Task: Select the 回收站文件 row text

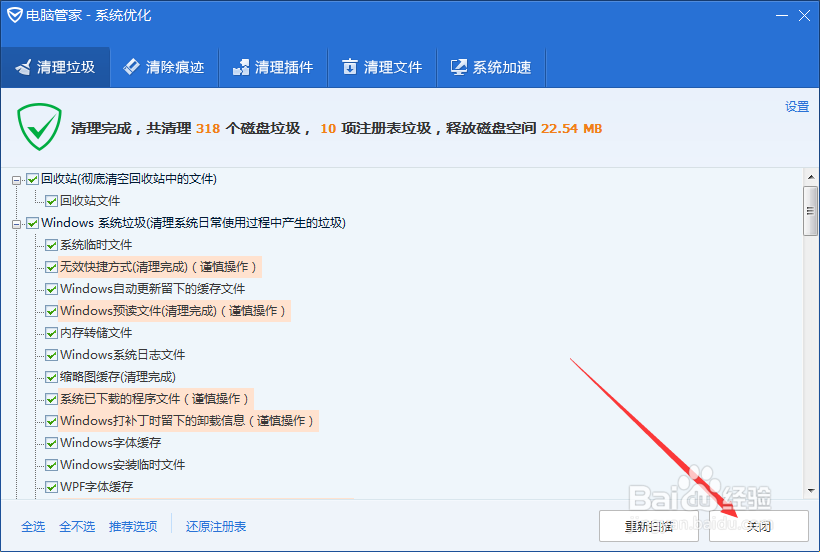Action: point(90,201)
